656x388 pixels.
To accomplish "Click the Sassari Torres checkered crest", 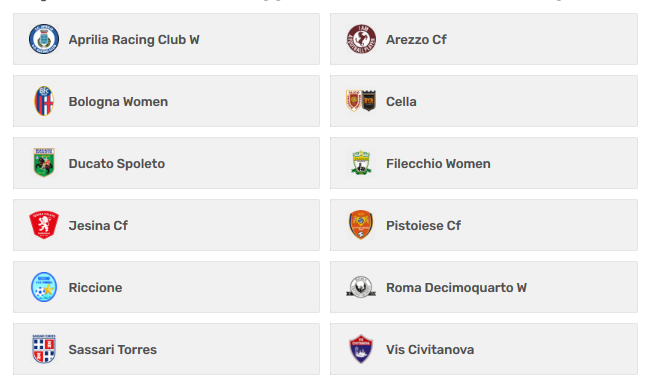I will (x=44, y=349).
